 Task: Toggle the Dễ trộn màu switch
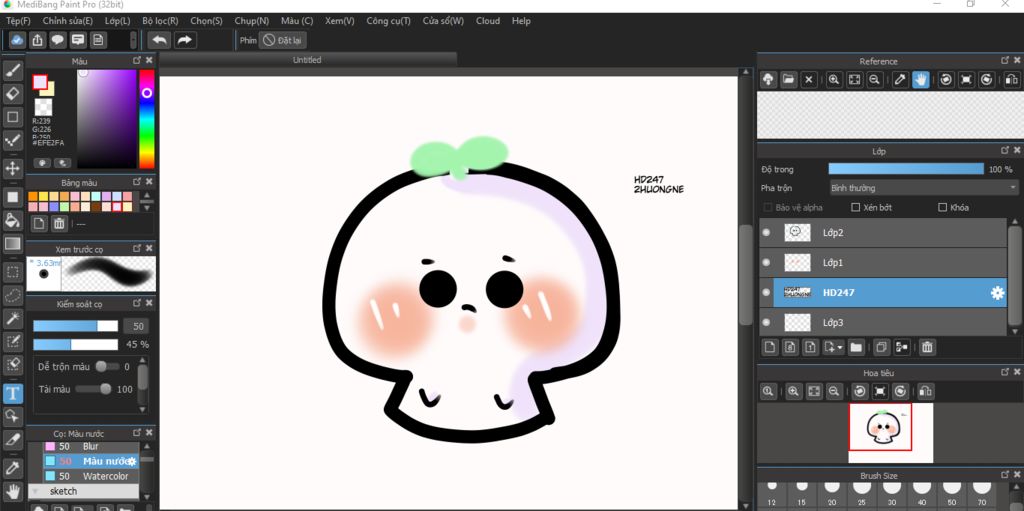pos(106,367)
